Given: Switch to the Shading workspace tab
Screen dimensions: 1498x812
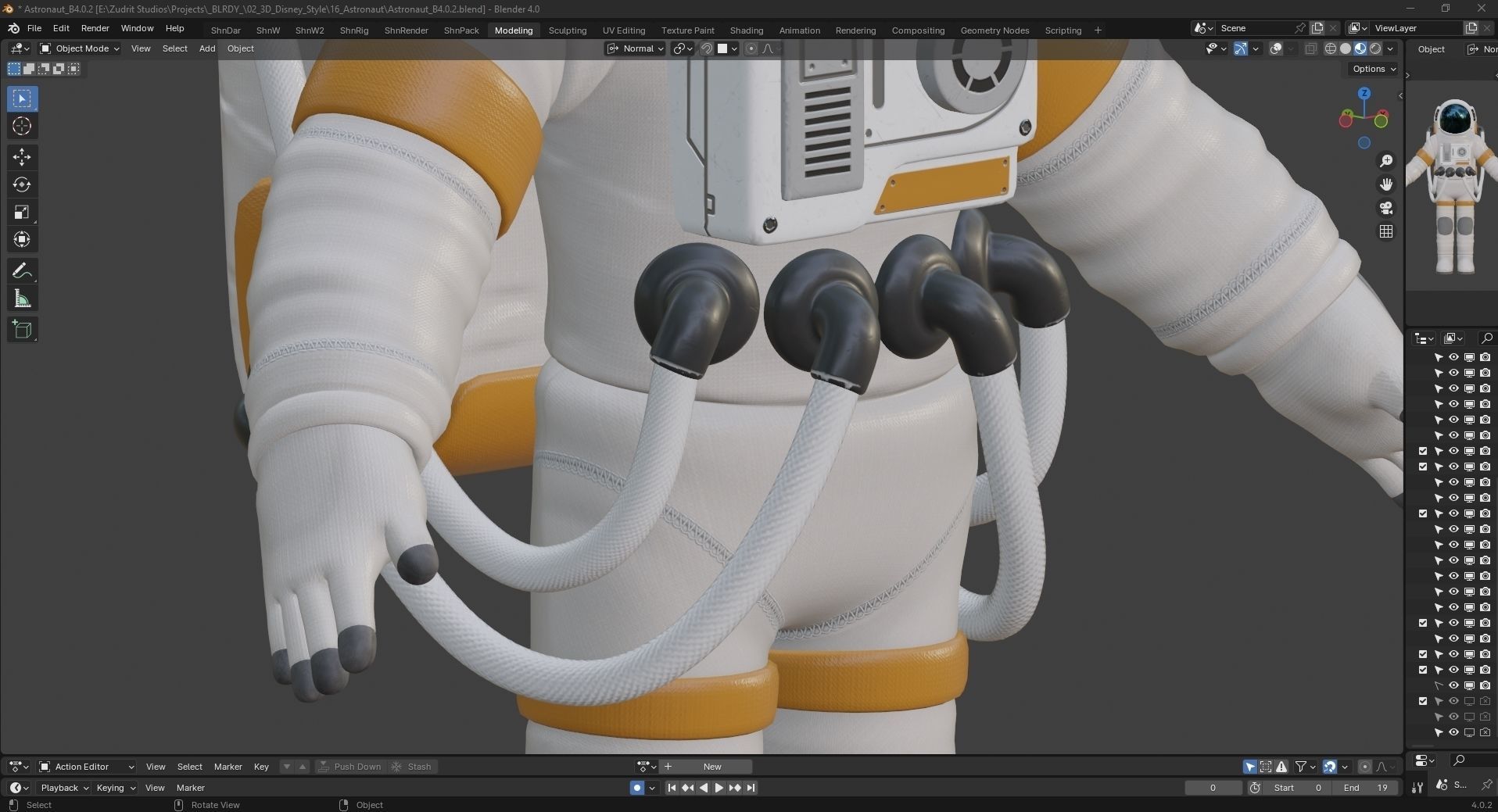Looking at the screenshot, I should coord(747,30).
